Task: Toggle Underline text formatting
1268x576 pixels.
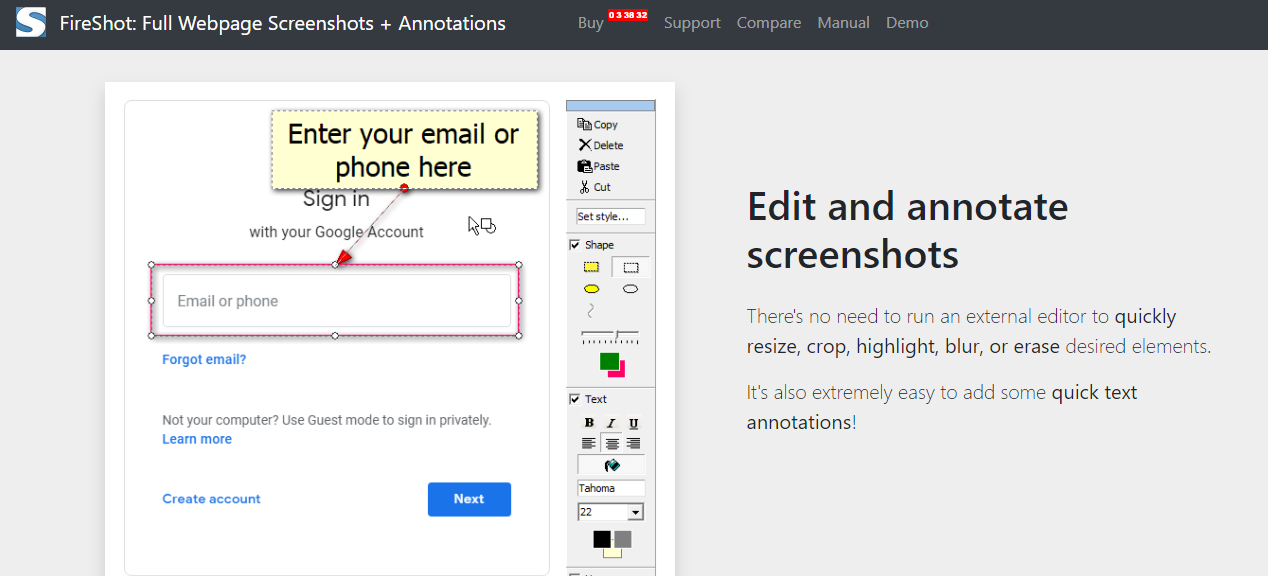Action: pos(633,423)
